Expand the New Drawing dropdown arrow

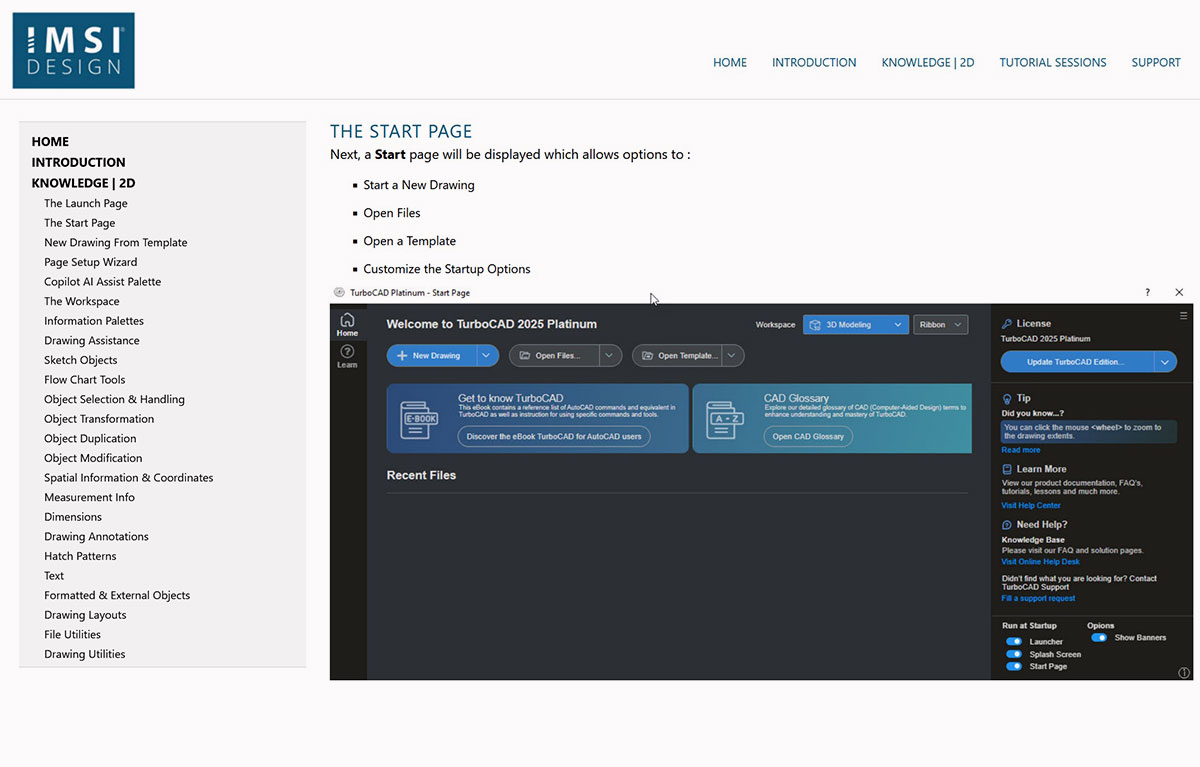click(486, 355)
